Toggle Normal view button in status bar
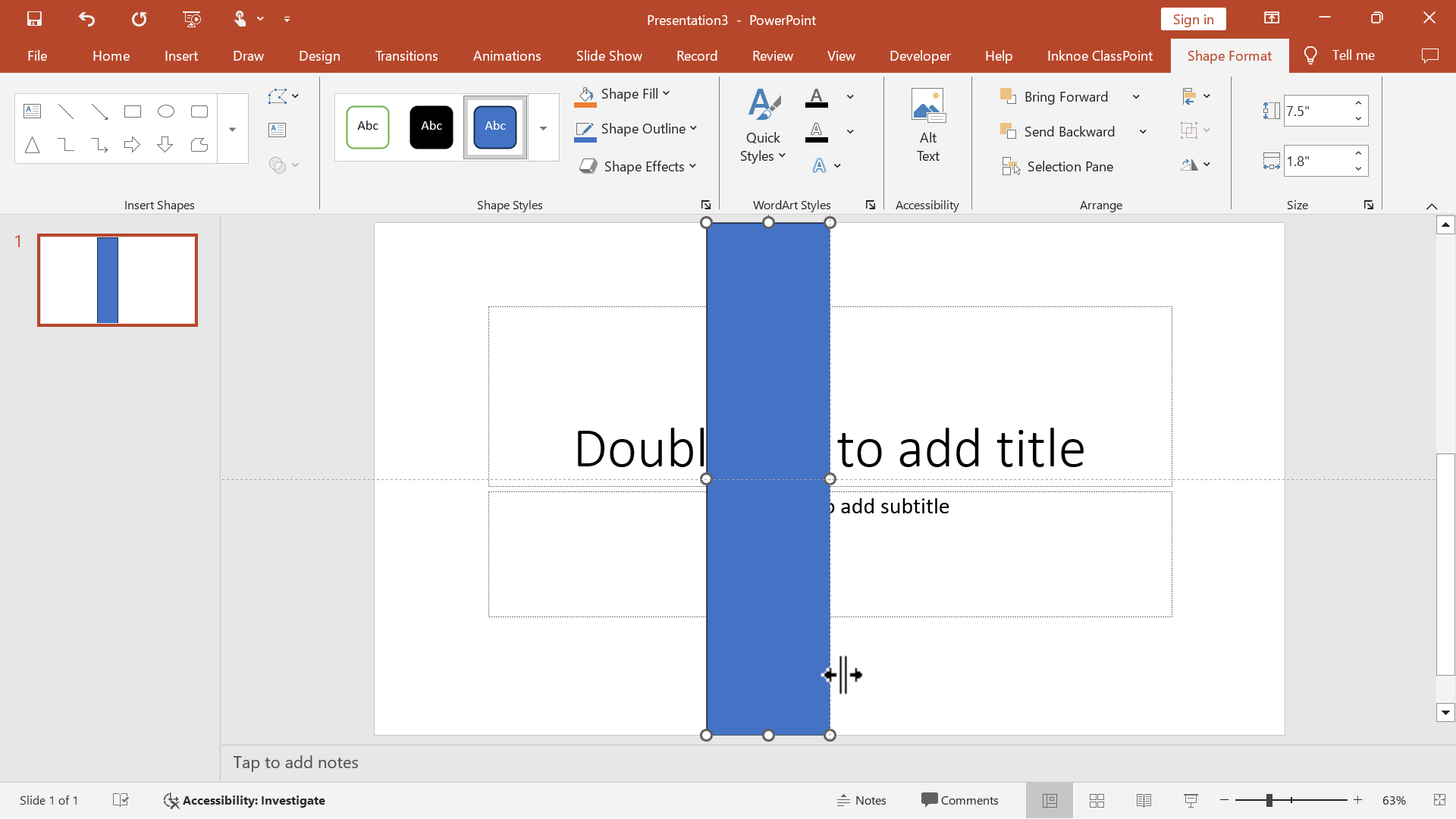 pos(1050,800)
